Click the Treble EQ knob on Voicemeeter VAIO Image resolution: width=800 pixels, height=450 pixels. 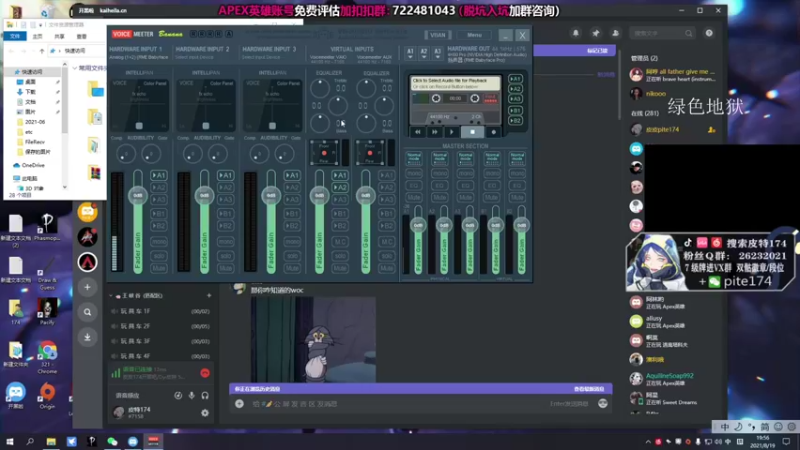coord(320,89)
